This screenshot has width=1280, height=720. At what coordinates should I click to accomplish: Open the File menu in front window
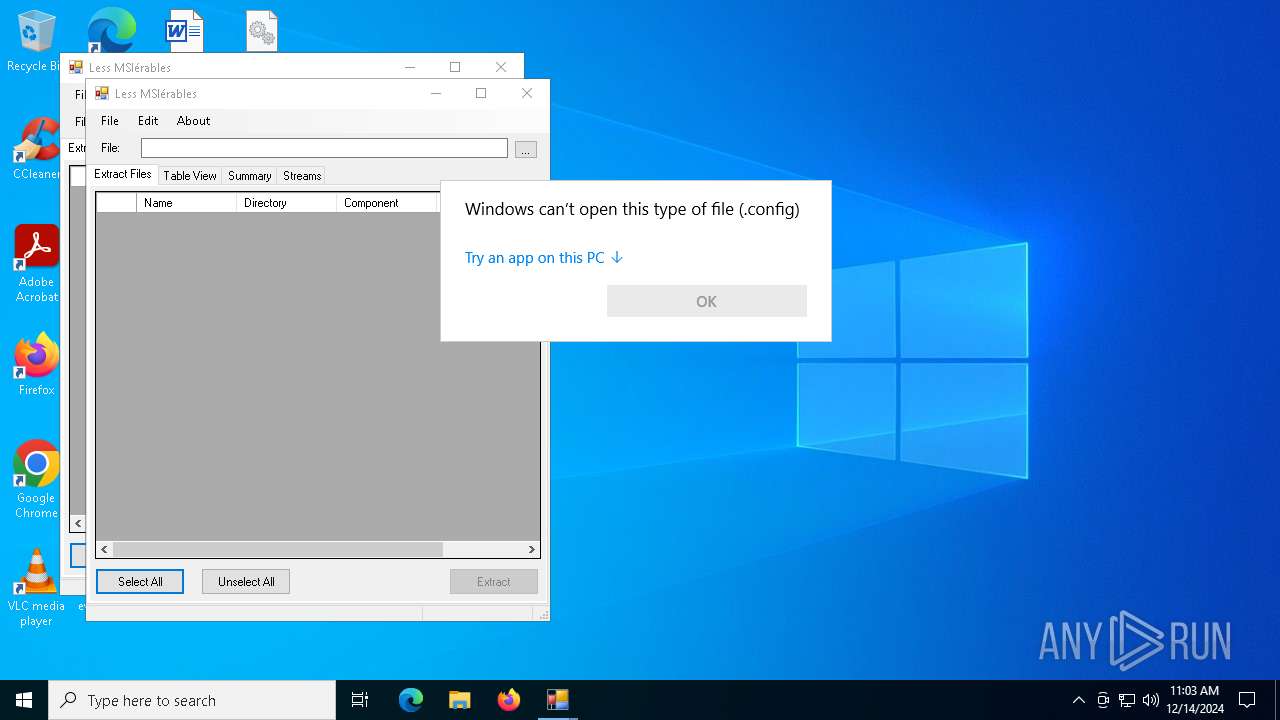tap(110, 120)
